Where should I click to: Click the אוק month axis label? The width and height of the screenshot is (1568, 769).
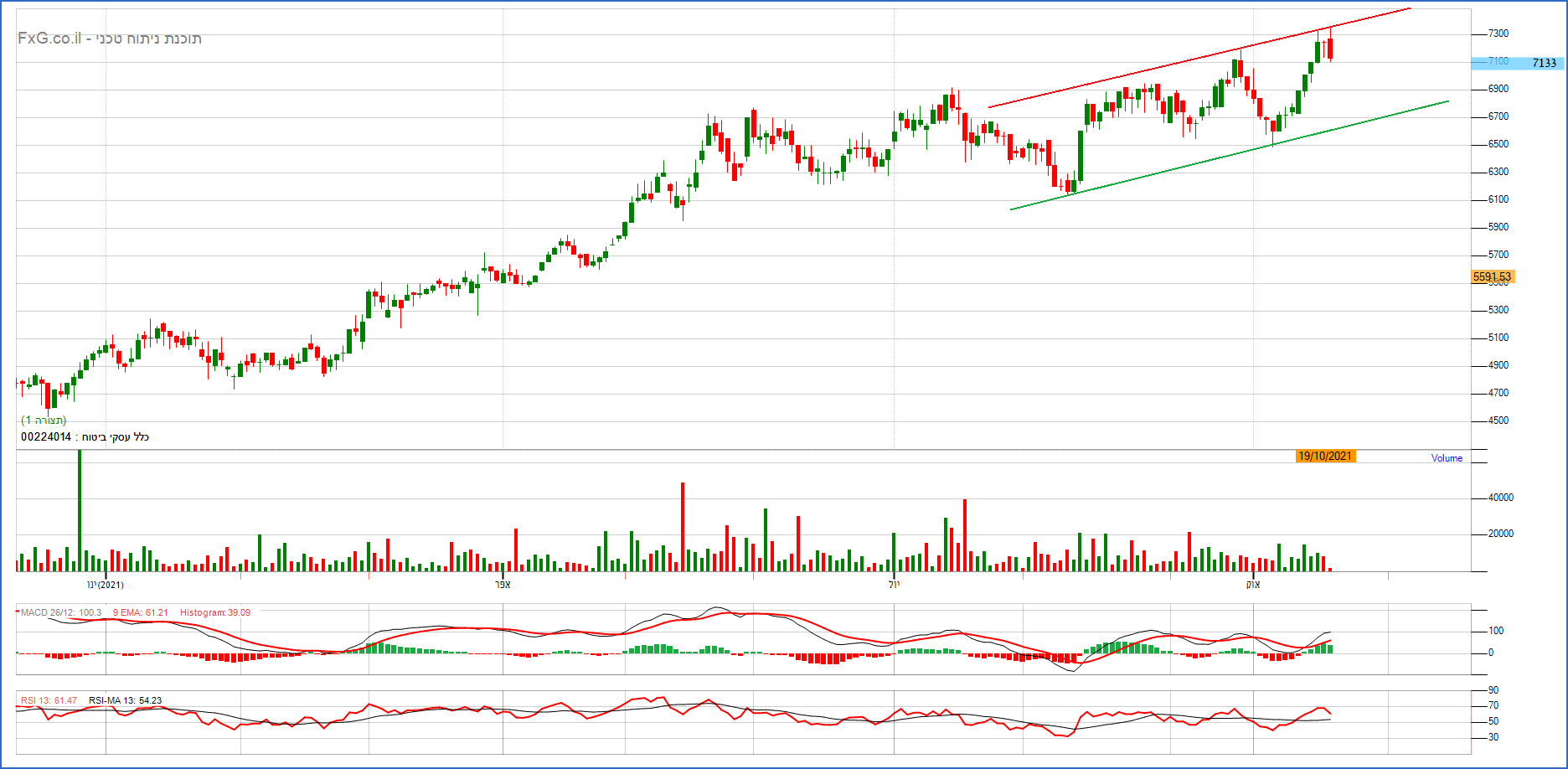(1252, 585)
